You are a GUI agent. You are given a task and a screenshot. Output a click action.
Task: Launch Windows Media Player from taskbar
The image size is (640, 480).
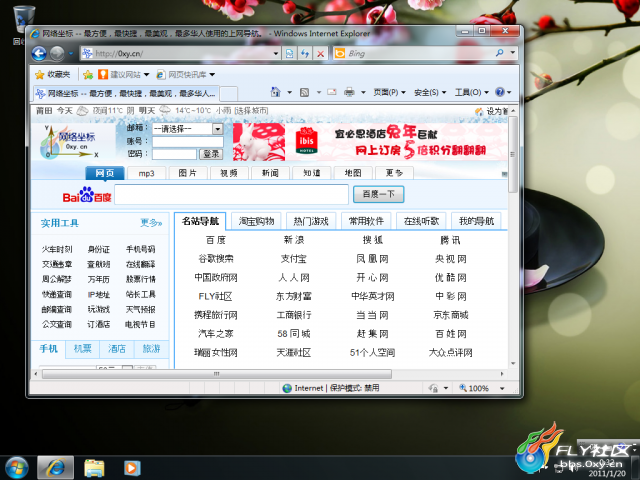click(132, 468)
